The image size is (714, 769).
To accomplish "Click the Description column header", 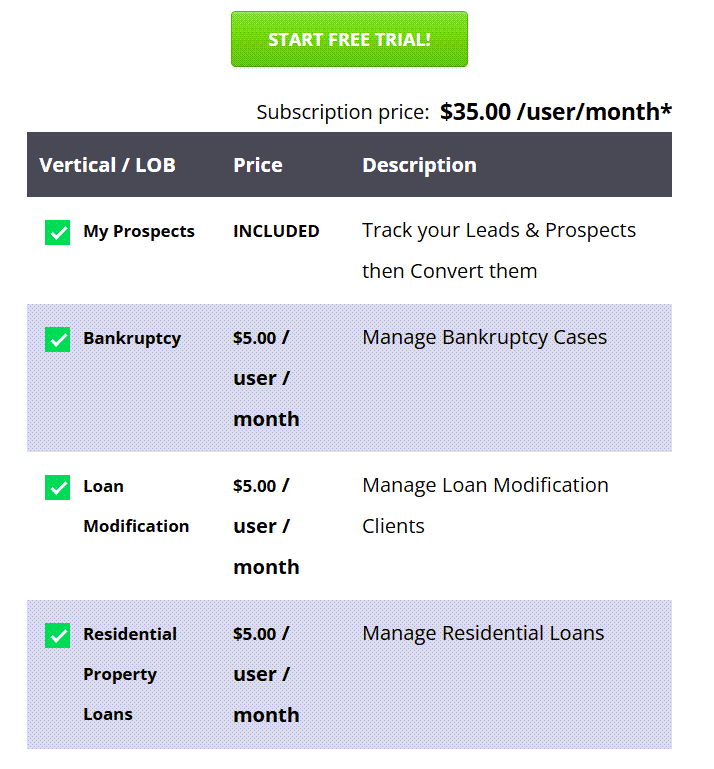I will point(419,165).
